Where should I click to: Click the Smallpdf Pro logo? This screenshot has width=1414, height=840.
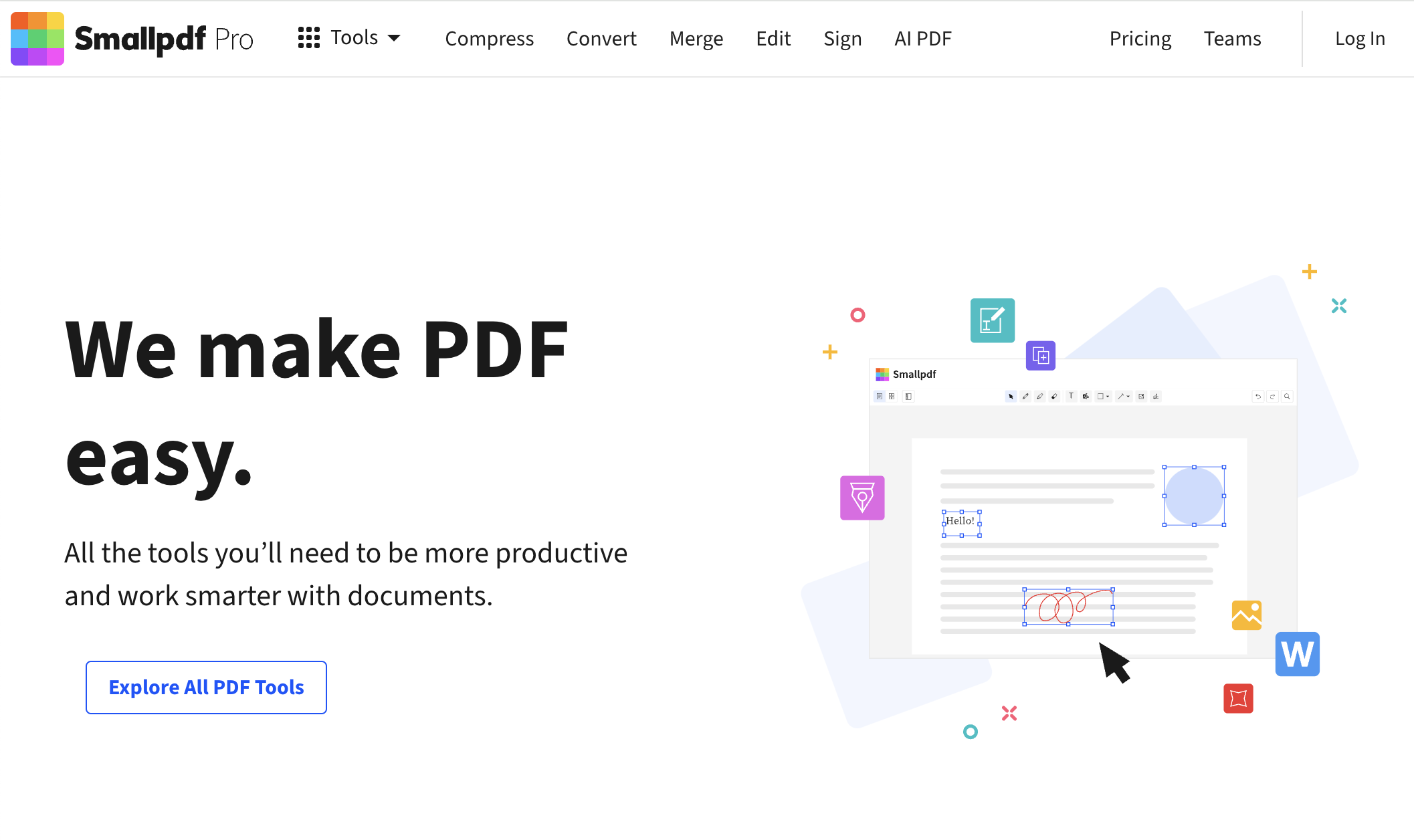click(132, 39)
